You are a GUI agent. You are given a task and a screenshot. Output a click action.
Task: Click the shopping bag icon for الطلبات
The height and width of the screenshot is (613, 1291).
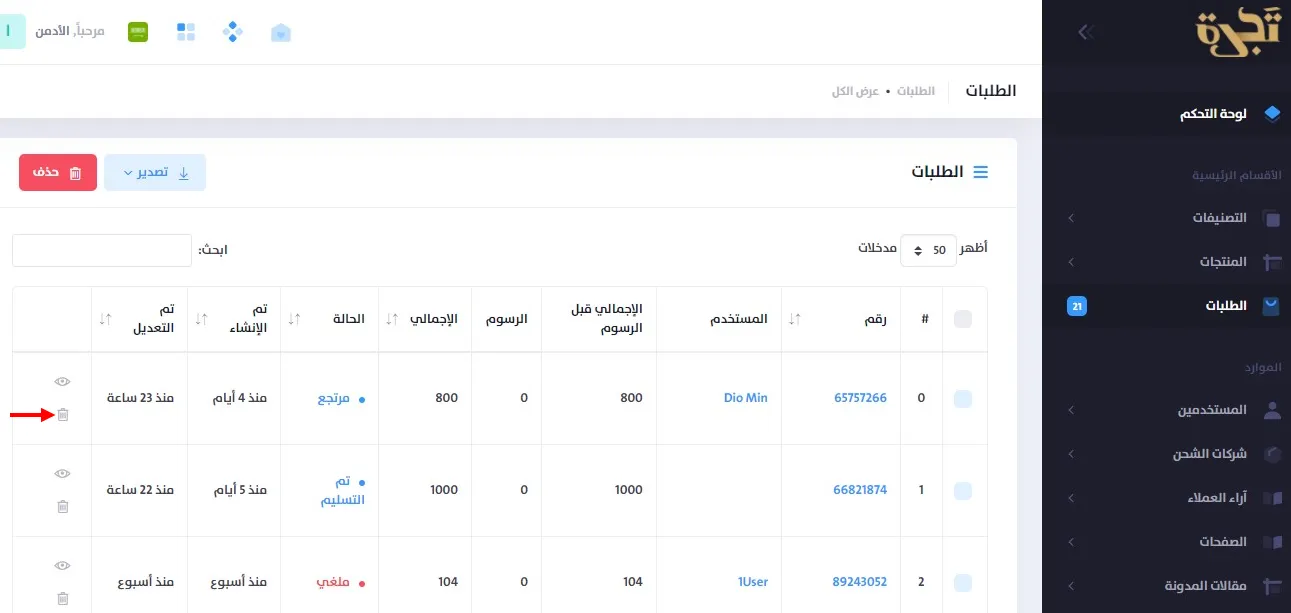tap(1271, 306)
